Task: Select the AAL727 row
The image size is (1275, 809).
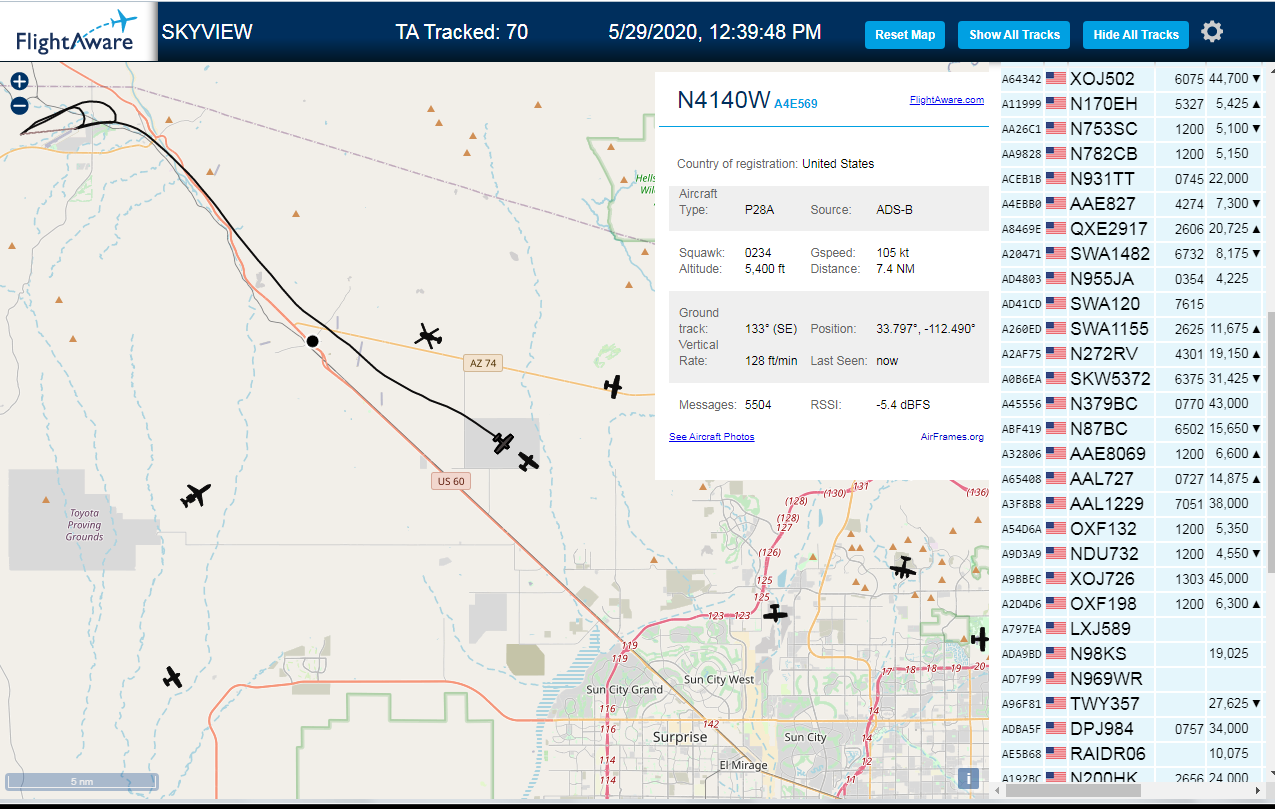Action: pyautogui.click(x=1131, y=479)
